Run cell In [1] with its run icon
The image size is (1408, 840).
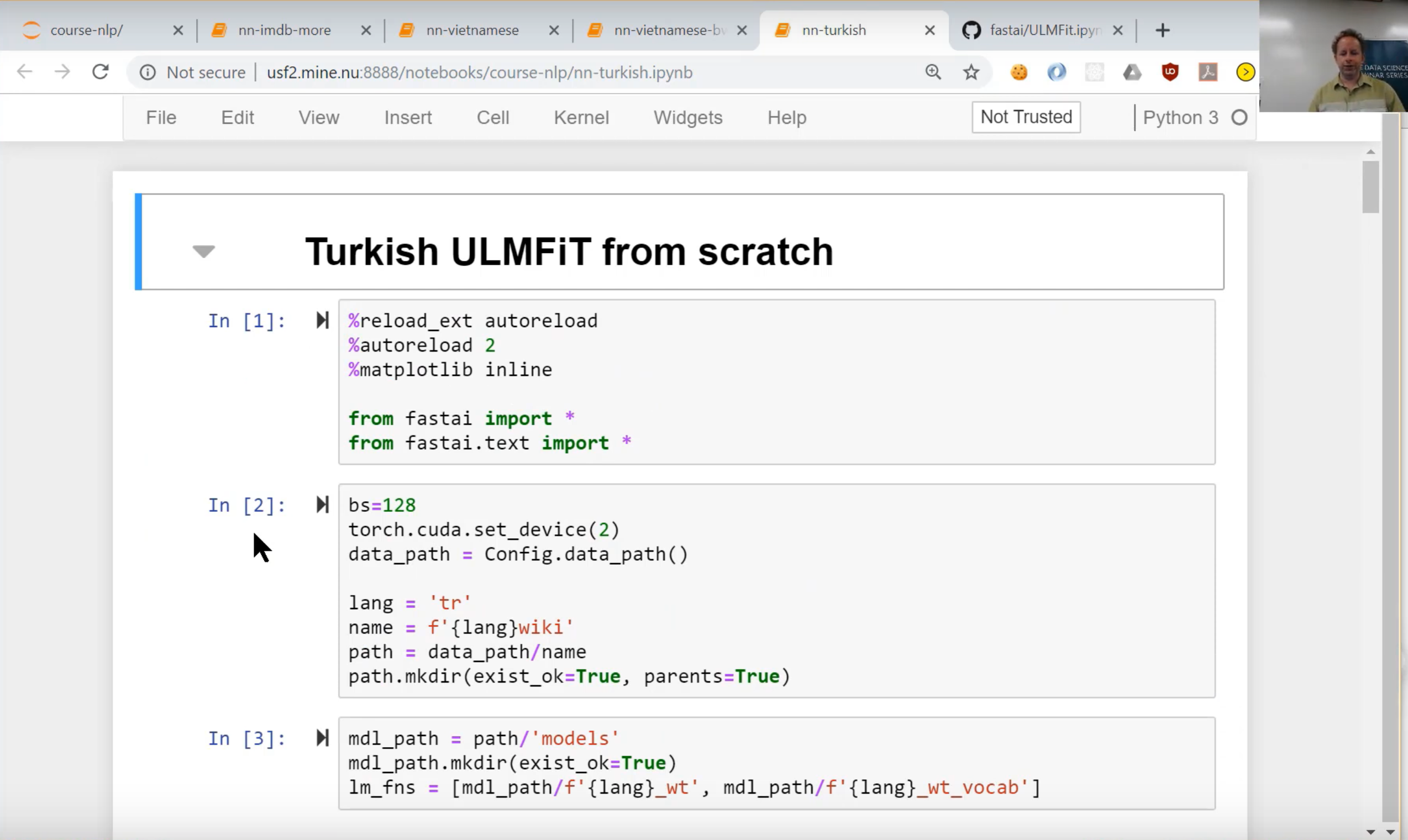tap(322, 321)
